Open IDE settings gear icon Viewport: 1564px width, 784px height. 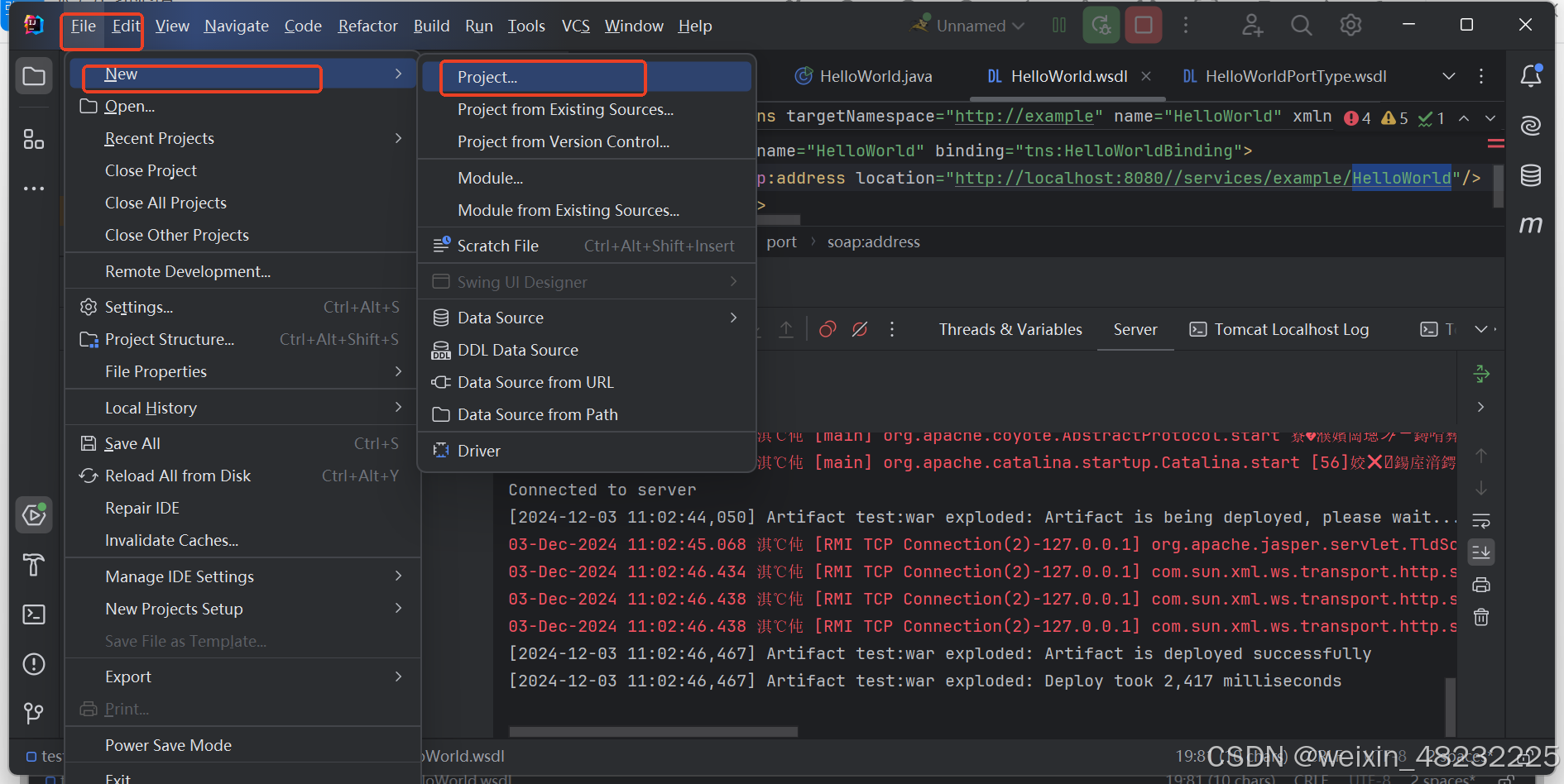pyautogui.click(x=1351, y=26)
